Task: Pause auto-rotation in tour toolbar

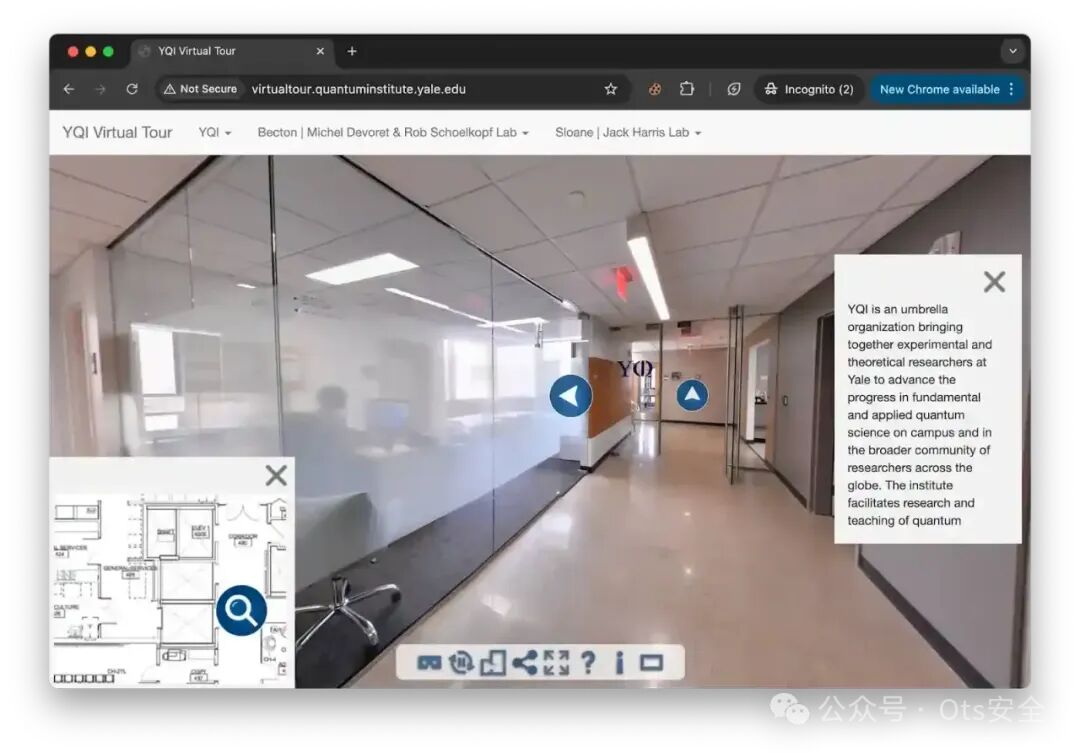Action: (x=461, y=663)
